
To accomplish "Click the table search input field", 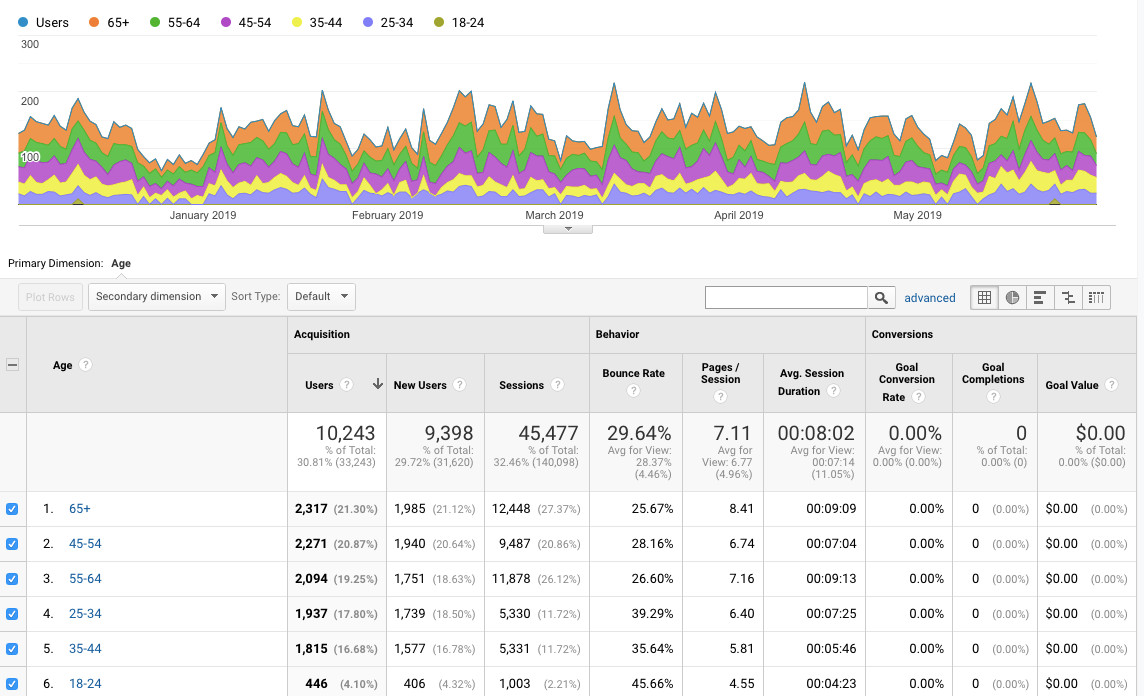I will click(786, 297).
